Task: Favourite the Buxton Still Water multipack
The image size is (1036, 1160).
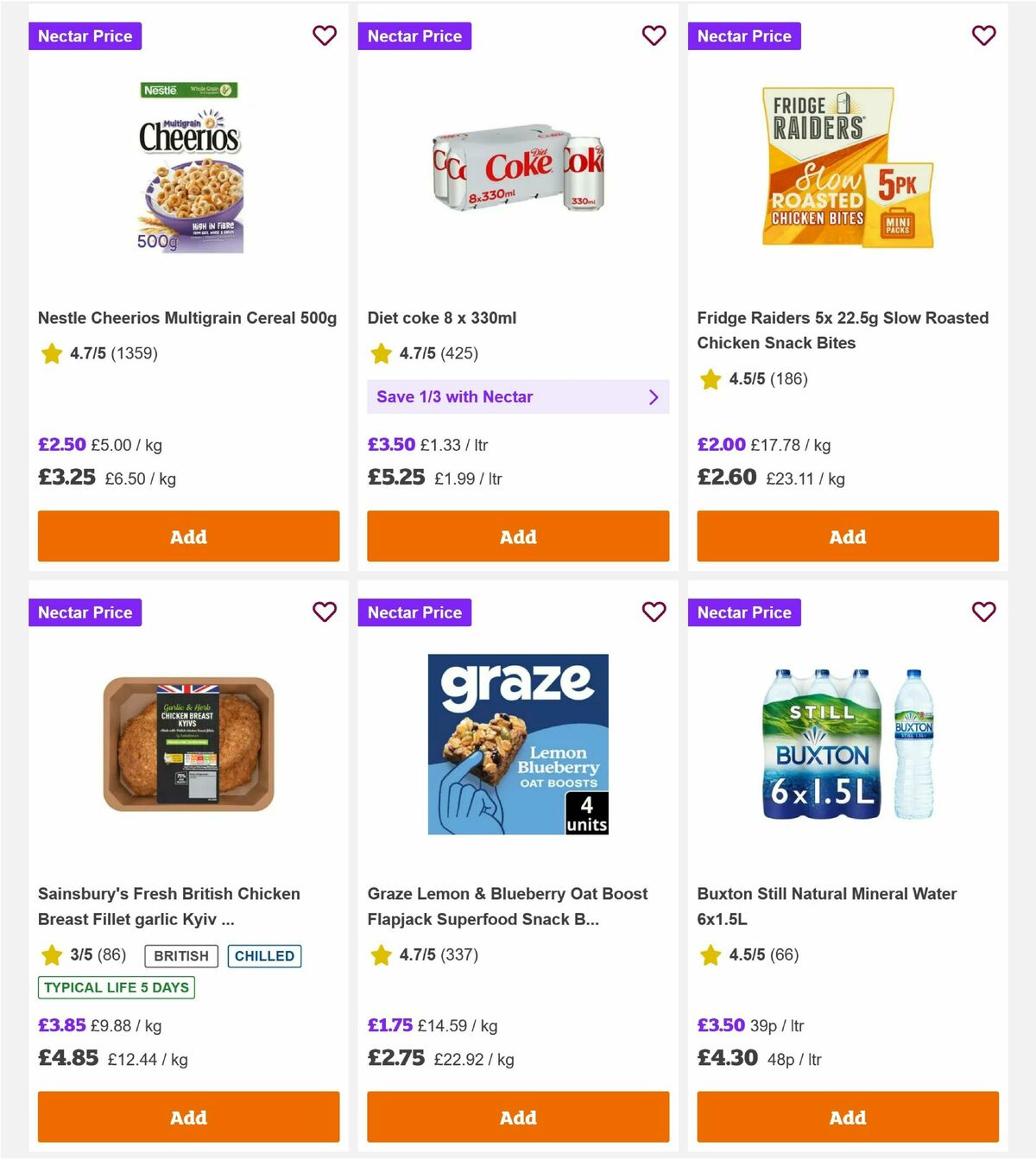Action: point(984,612)
